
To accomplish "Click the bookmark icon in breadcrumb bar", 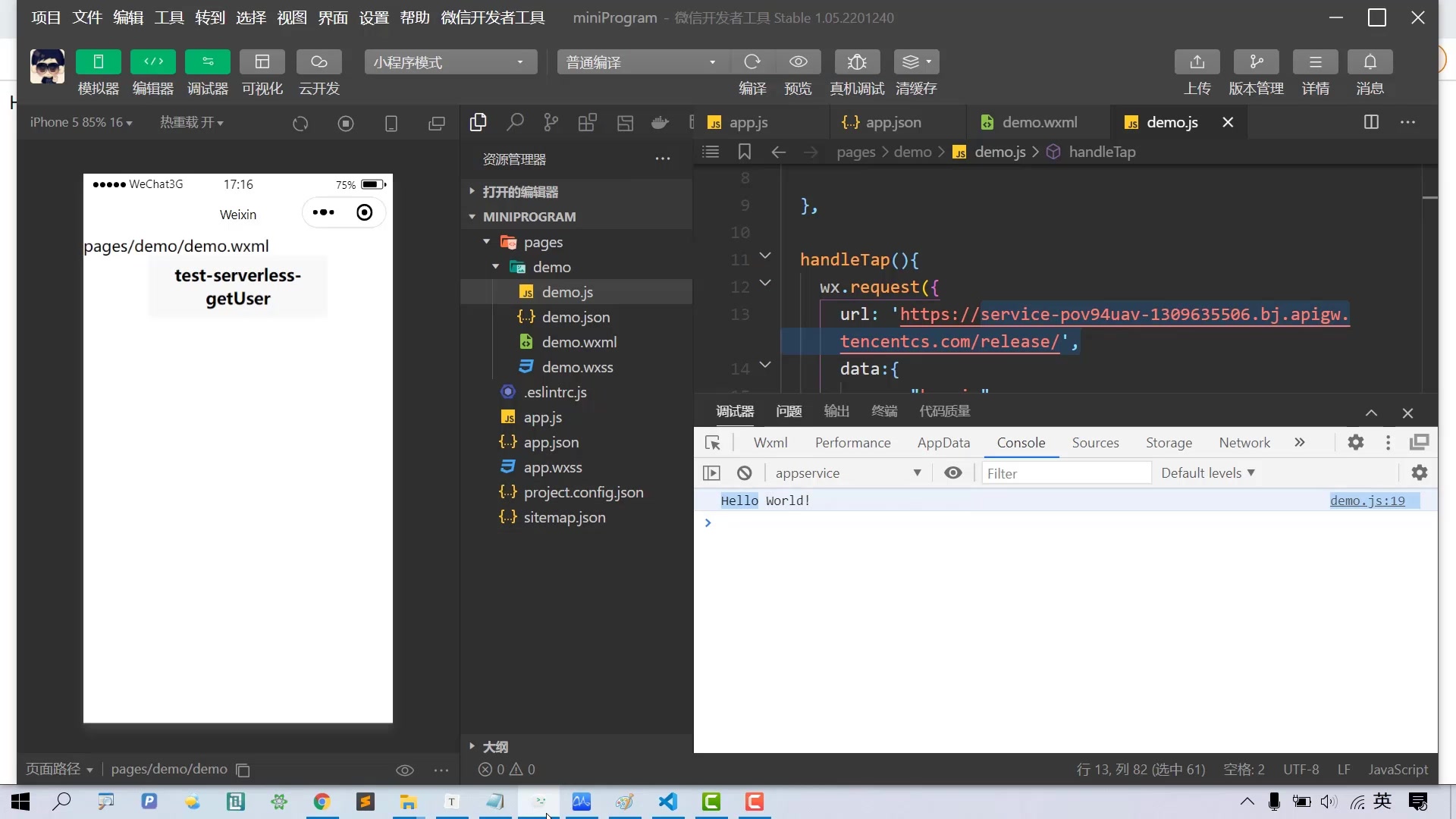I will tap(745, 152).
